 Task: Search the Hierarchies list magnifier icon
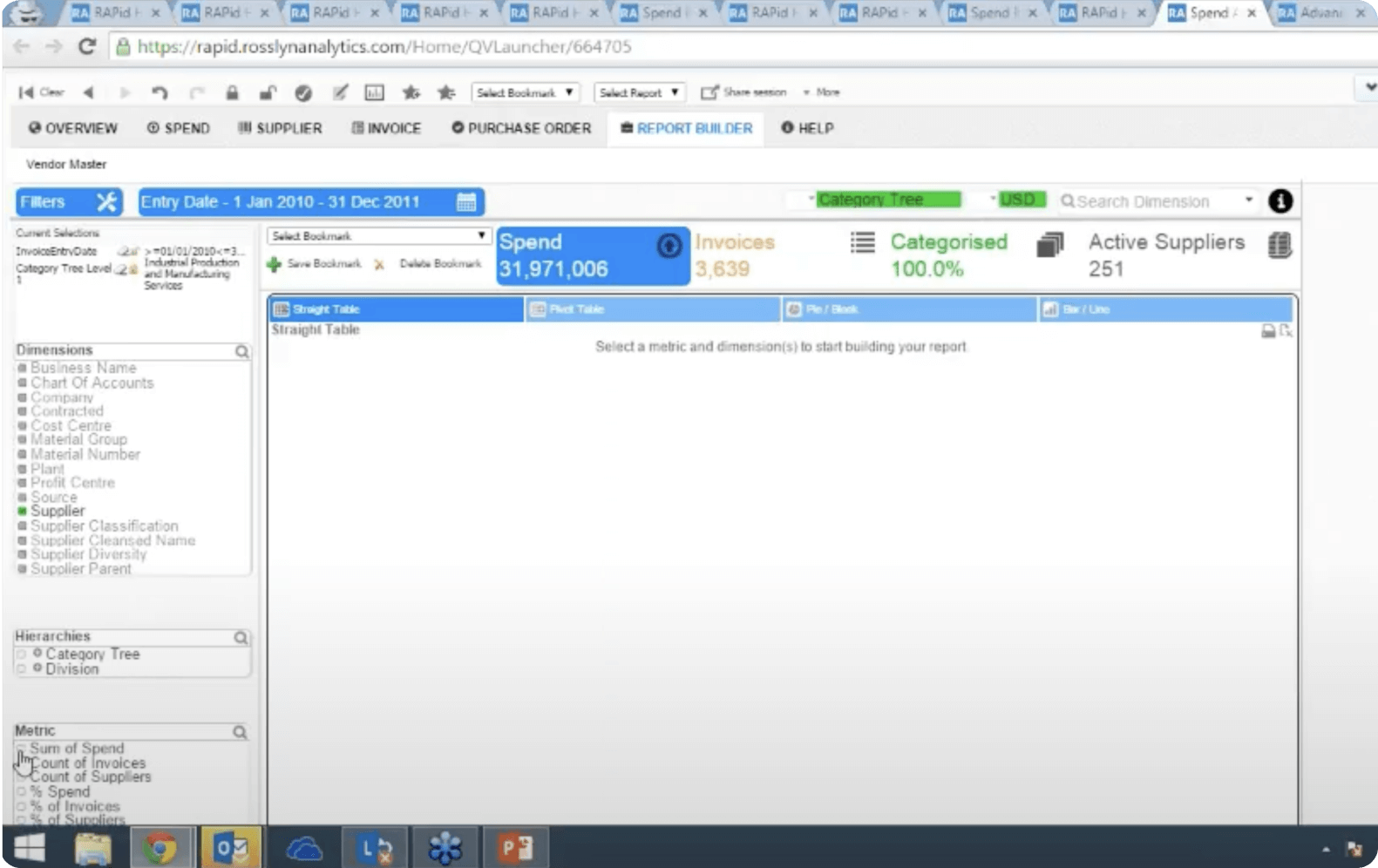(x=241, y=638)
